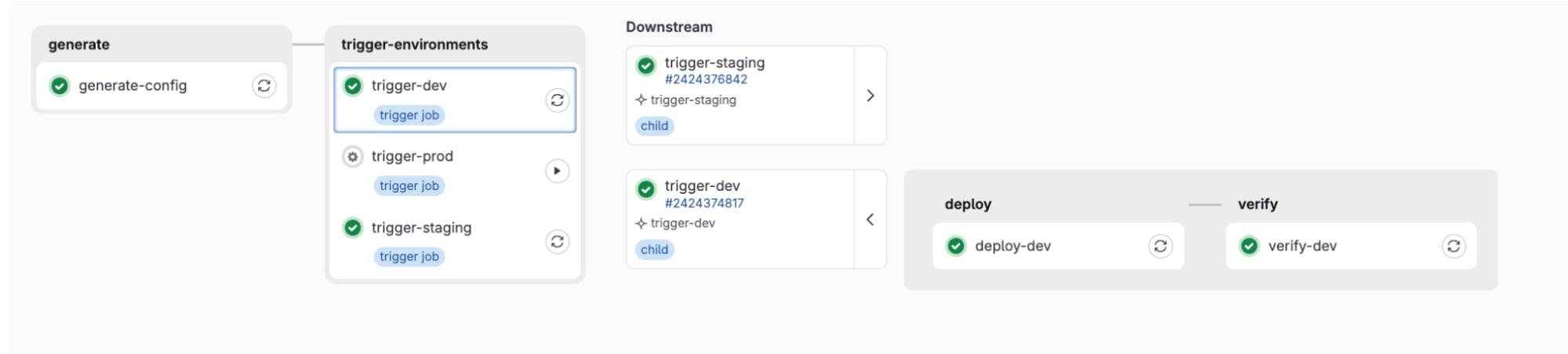Select the deploy stage title
Viewport: 1568px width, 354px height.
coord(968,204)
